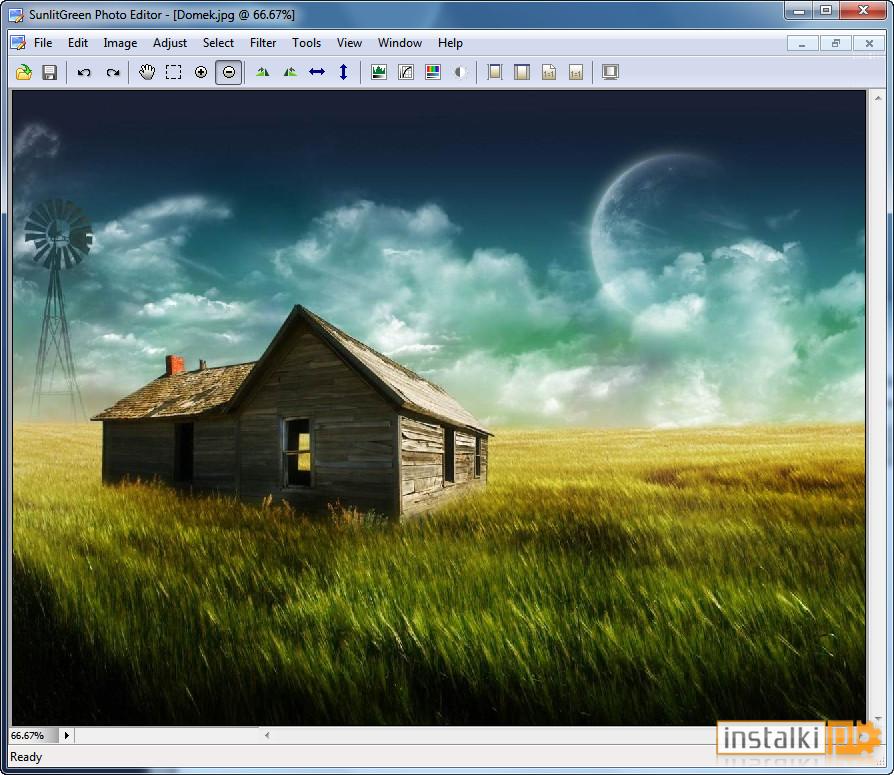Open the Curves adjustment
The image size is (894, 775).
(406, 72)
